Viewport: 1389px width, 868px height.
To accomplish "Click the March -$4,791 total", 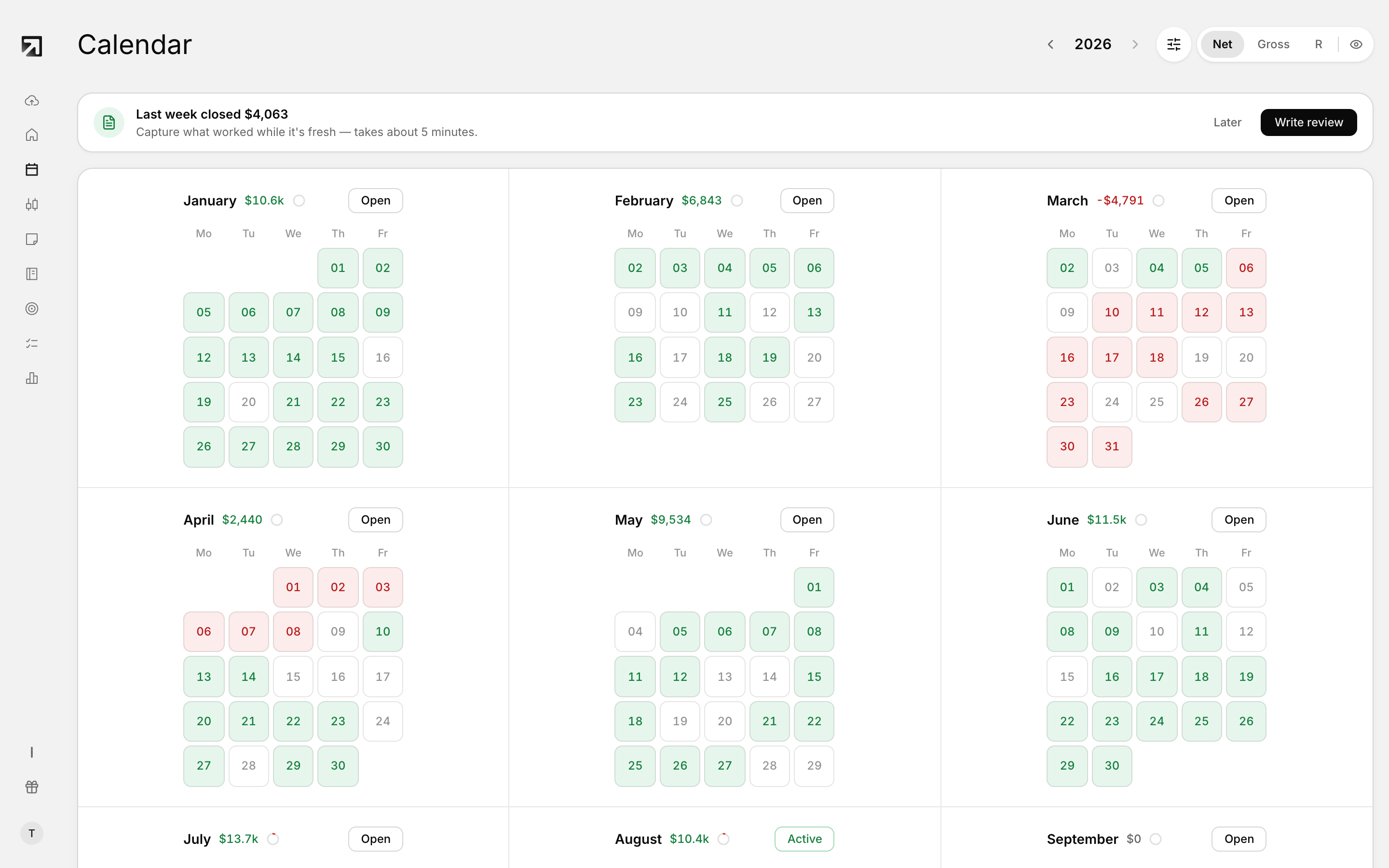I will 1120,200.
